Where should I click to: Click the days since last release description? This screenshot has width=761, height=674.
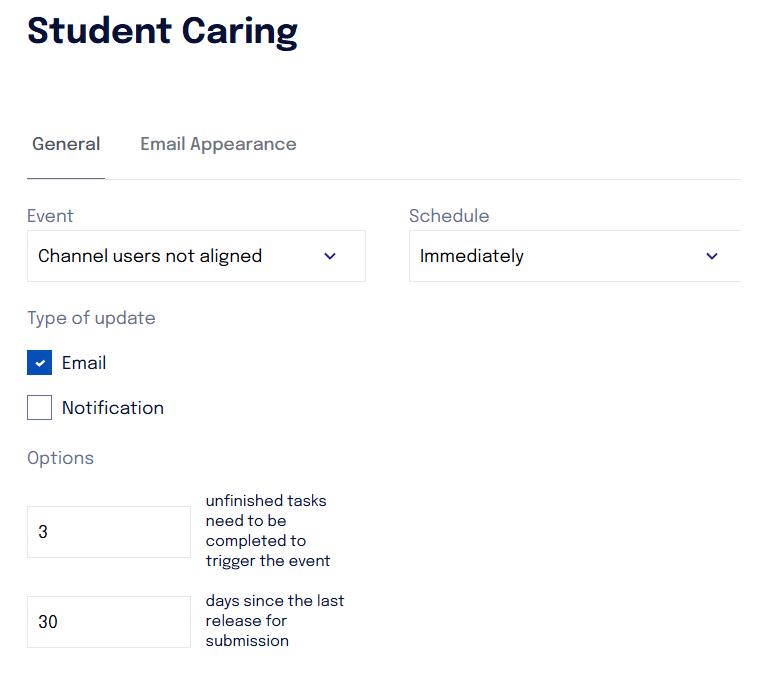[x=274, y=621]
